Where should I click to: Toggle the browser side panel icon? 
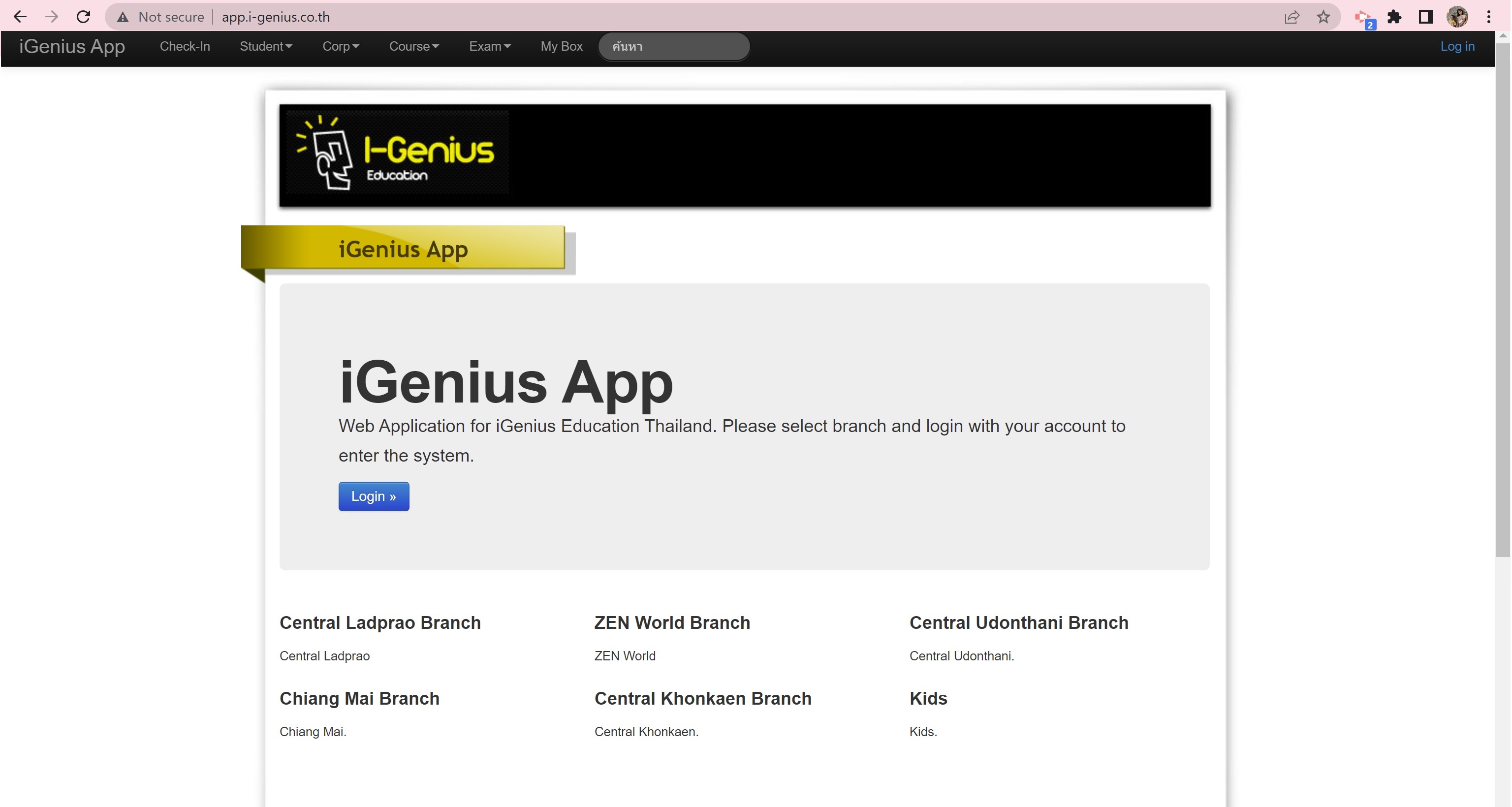(1425, 17)
